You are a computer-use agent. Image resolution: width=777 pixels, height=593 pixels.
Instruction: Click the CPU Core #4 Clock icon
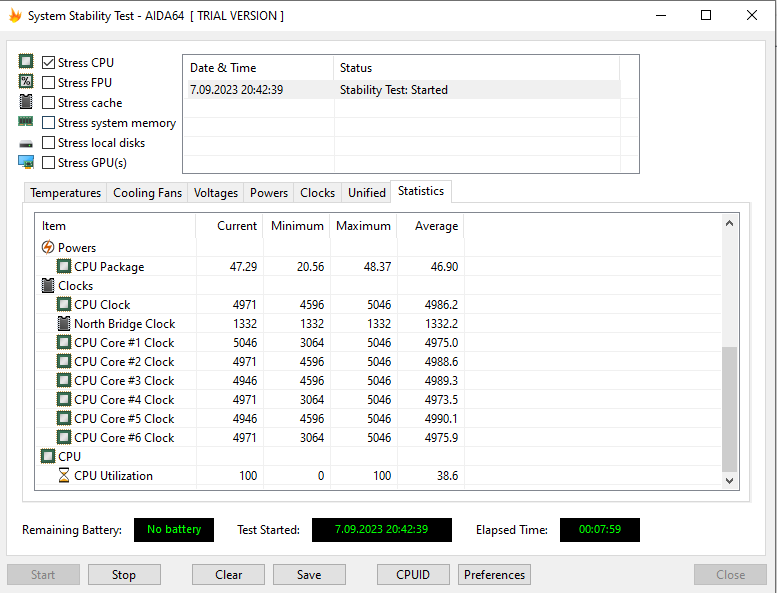64,399
